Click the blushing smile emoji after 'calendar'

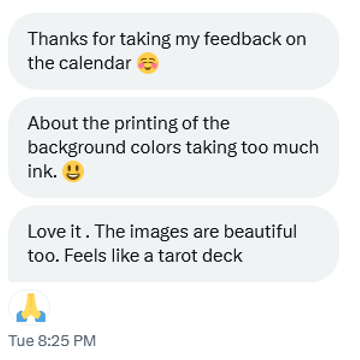148,63
